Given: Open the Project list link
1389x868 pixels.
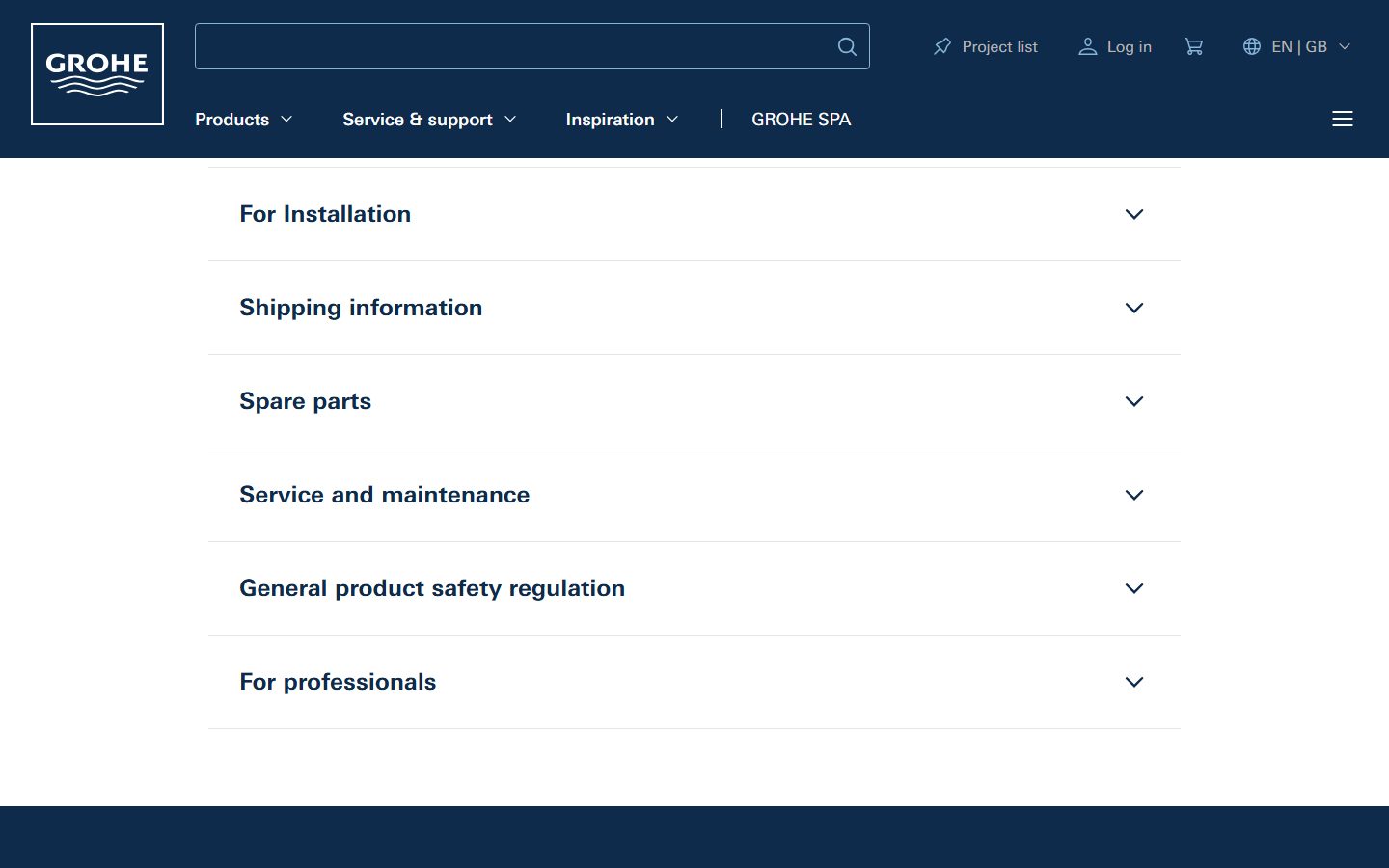Looking at the screenshot, I should 985,46.
